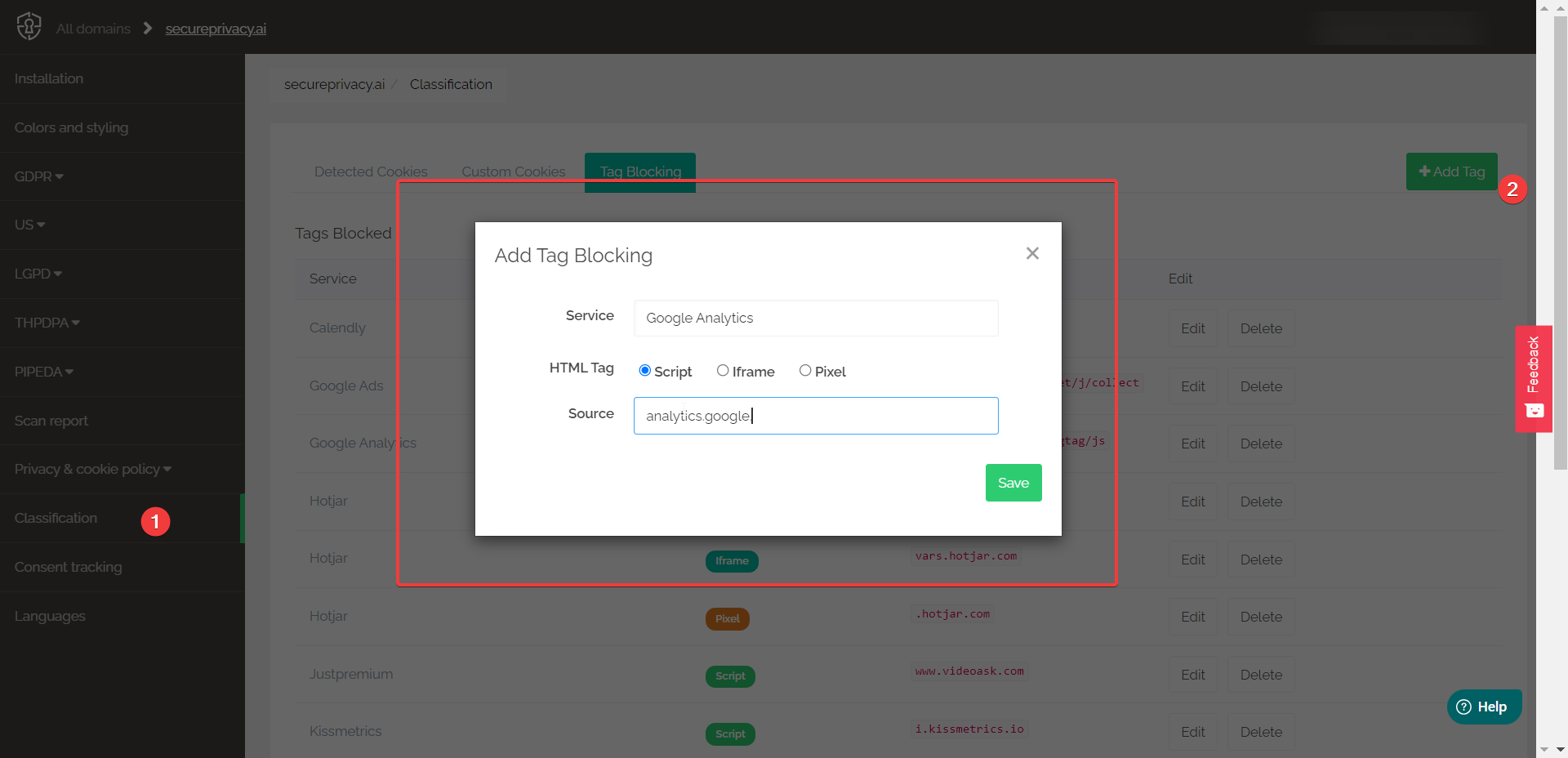
Task: Click the breadcrumb chevron after All domains
Action: pos(147,27)
